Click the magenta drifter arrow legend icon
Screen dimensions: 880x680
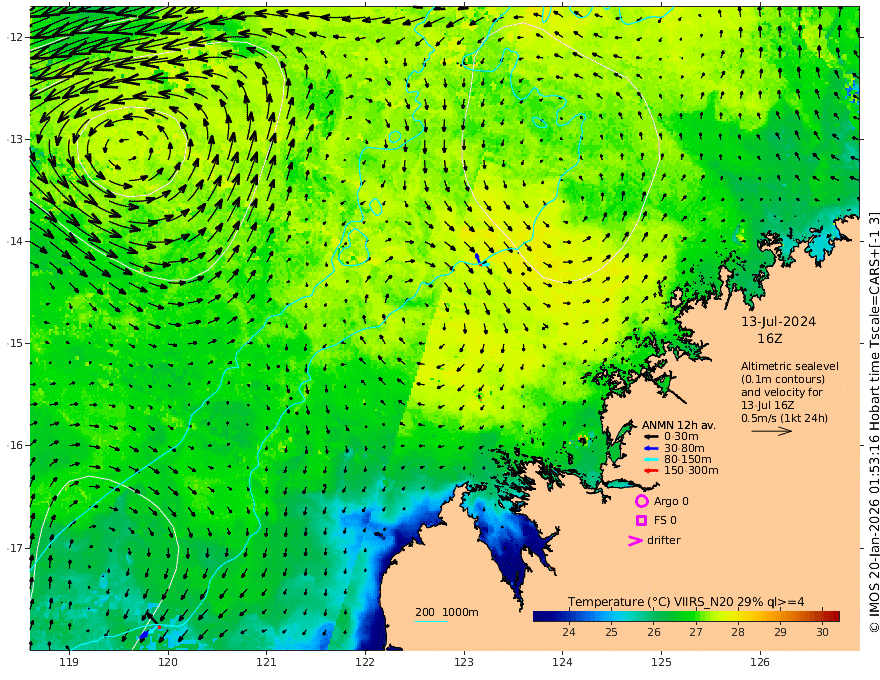point(635,541)
